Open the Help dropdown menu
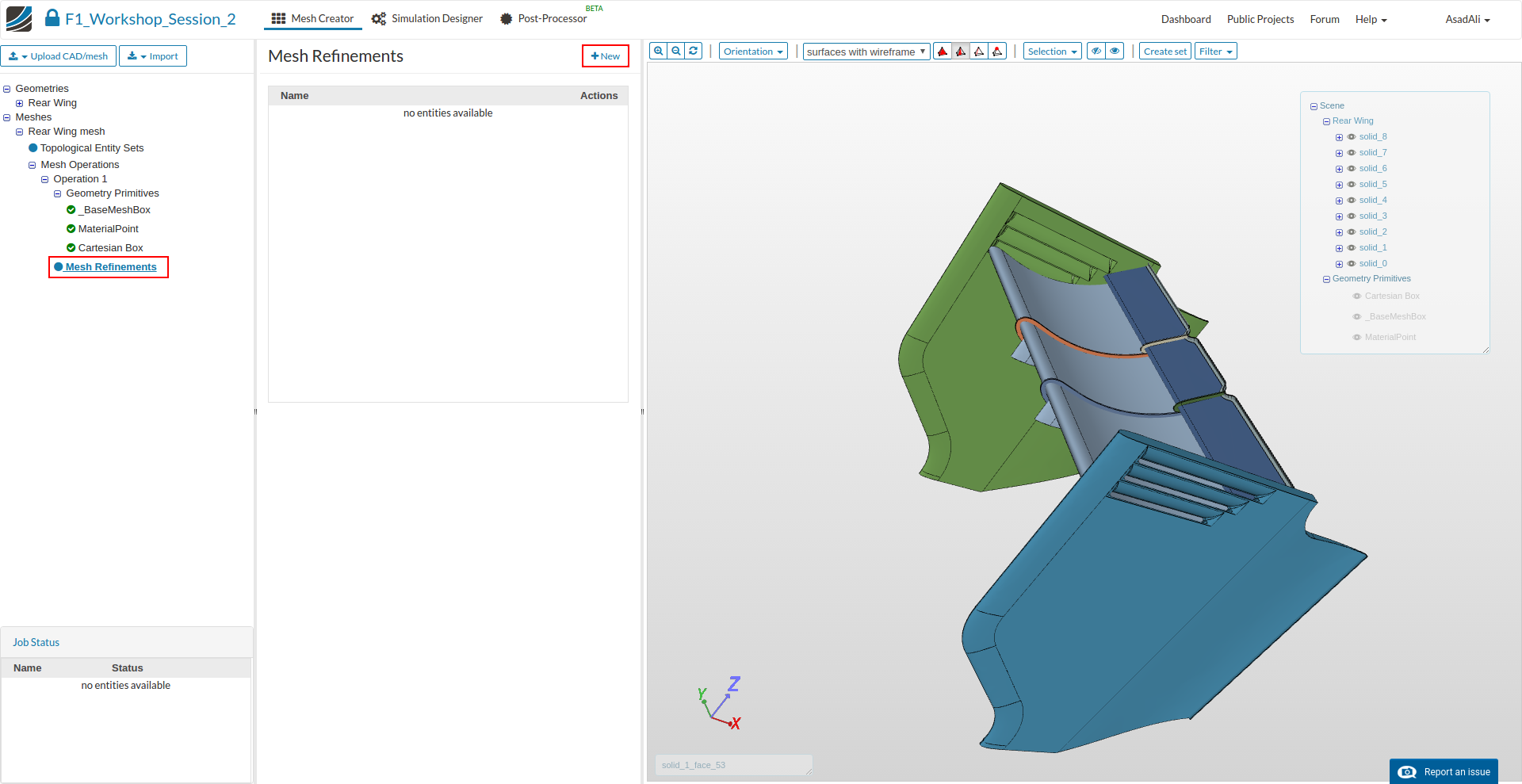This screenshot has height=784, width=1522. [x=1371, y=19]
